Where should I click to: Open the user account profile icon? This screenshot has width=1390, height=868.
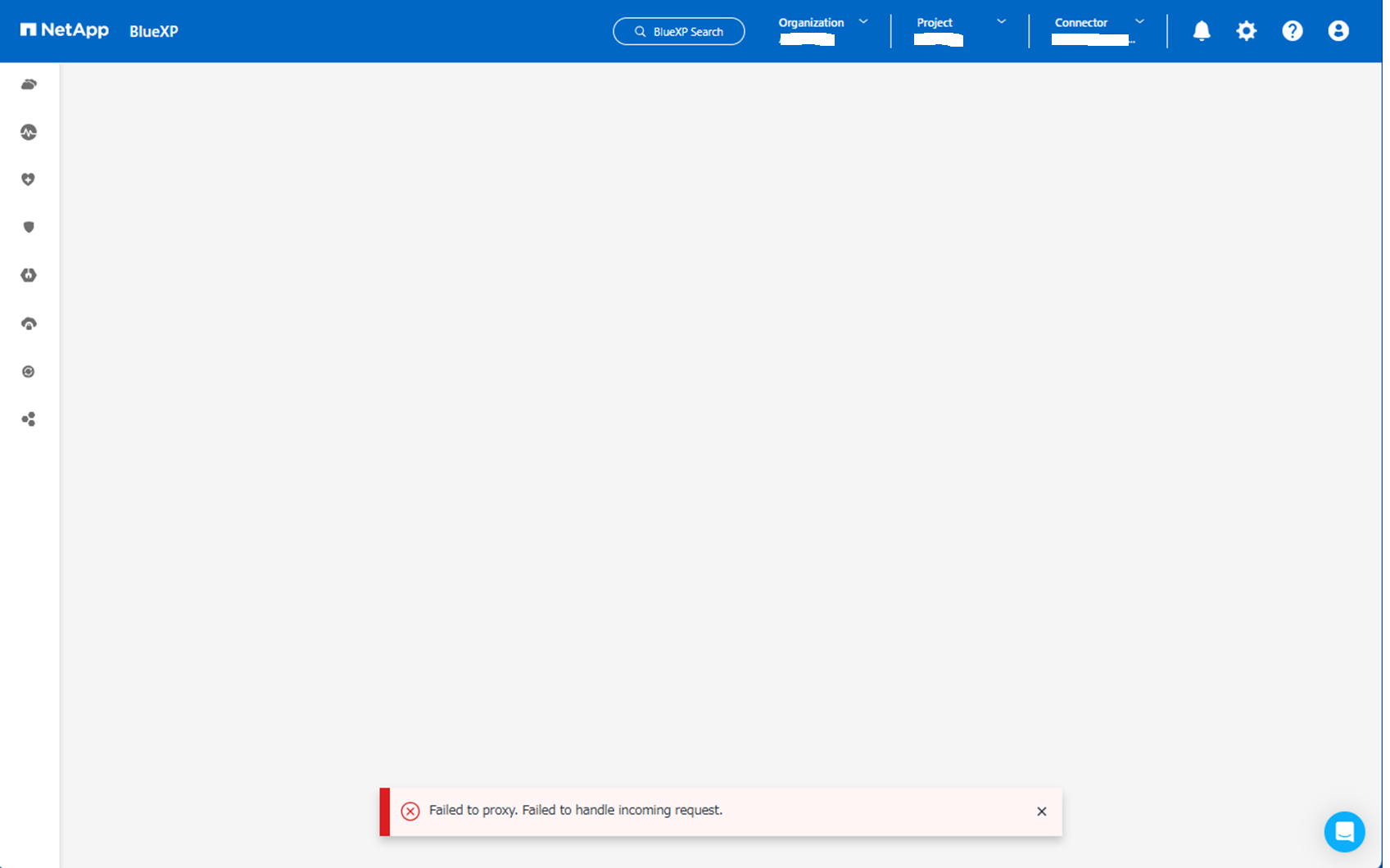tap(1338, 31)
